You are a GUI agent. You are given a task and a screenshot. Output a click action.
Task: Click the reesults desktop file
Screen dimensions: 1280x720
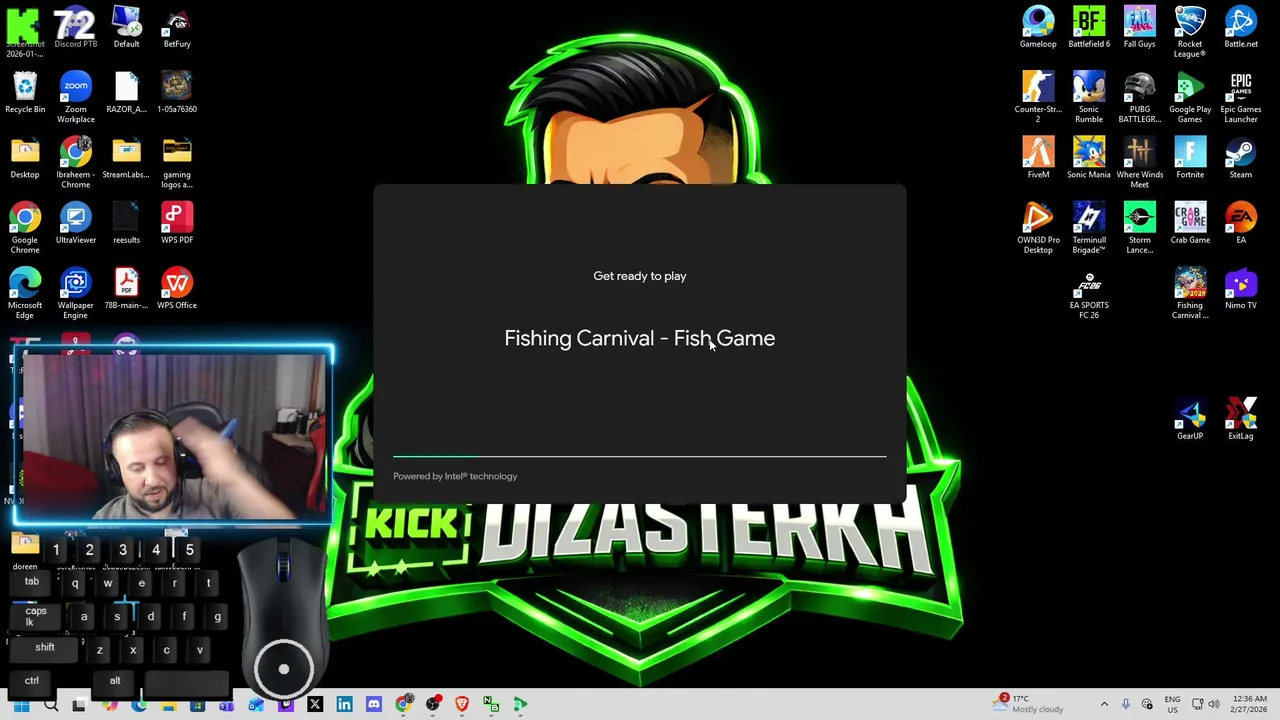(126, 223)
